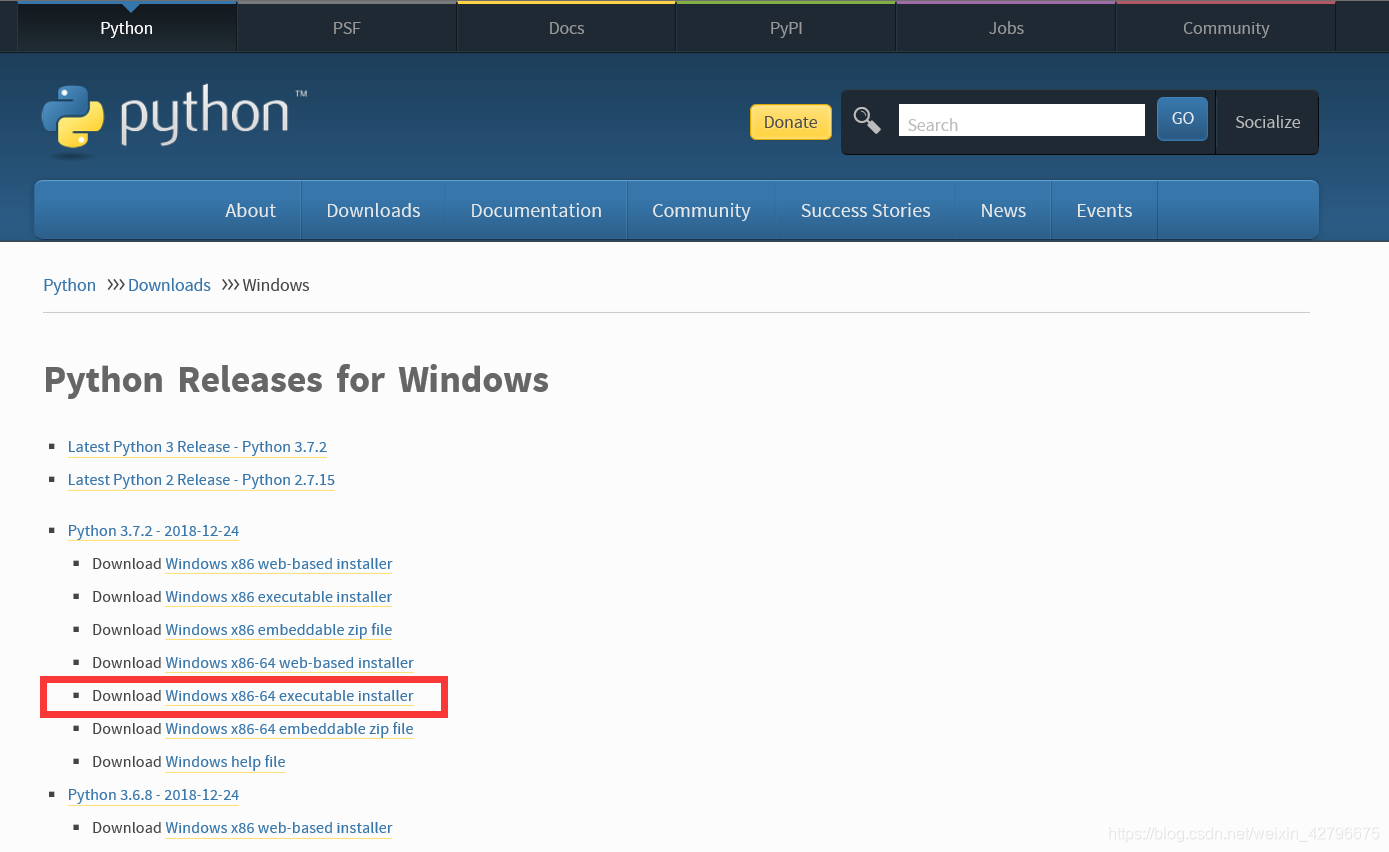Screen dimensions: 1389x852
Task: Open Latest Python 3 Release - Python 3.7.2
Action: [197, 447]
